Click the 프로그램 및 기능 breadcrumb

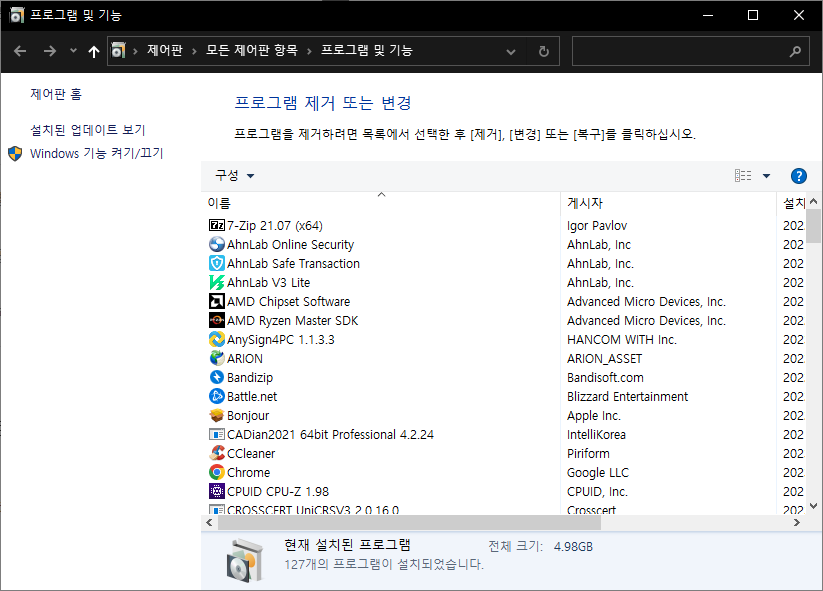(366, 50)
